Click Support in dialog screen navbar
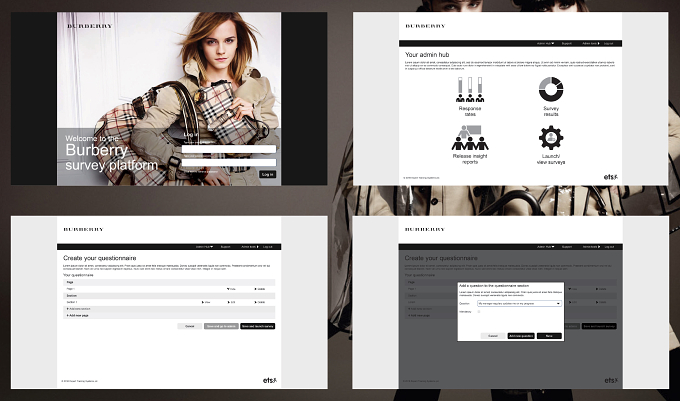 click(x=567, y=247)
